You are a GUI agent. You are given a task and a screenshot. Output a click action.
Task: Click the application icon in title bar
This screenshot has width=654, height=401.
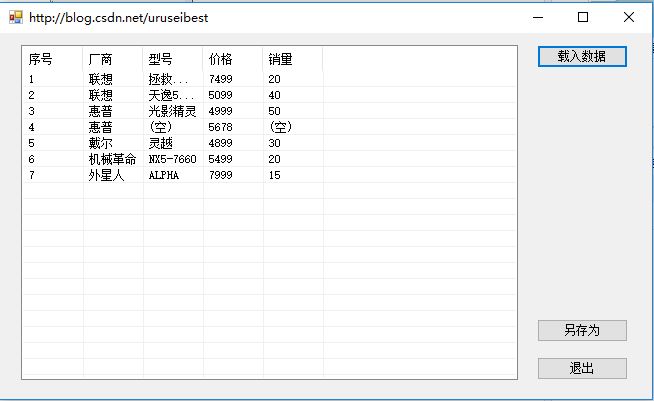[x=16, y=17]
